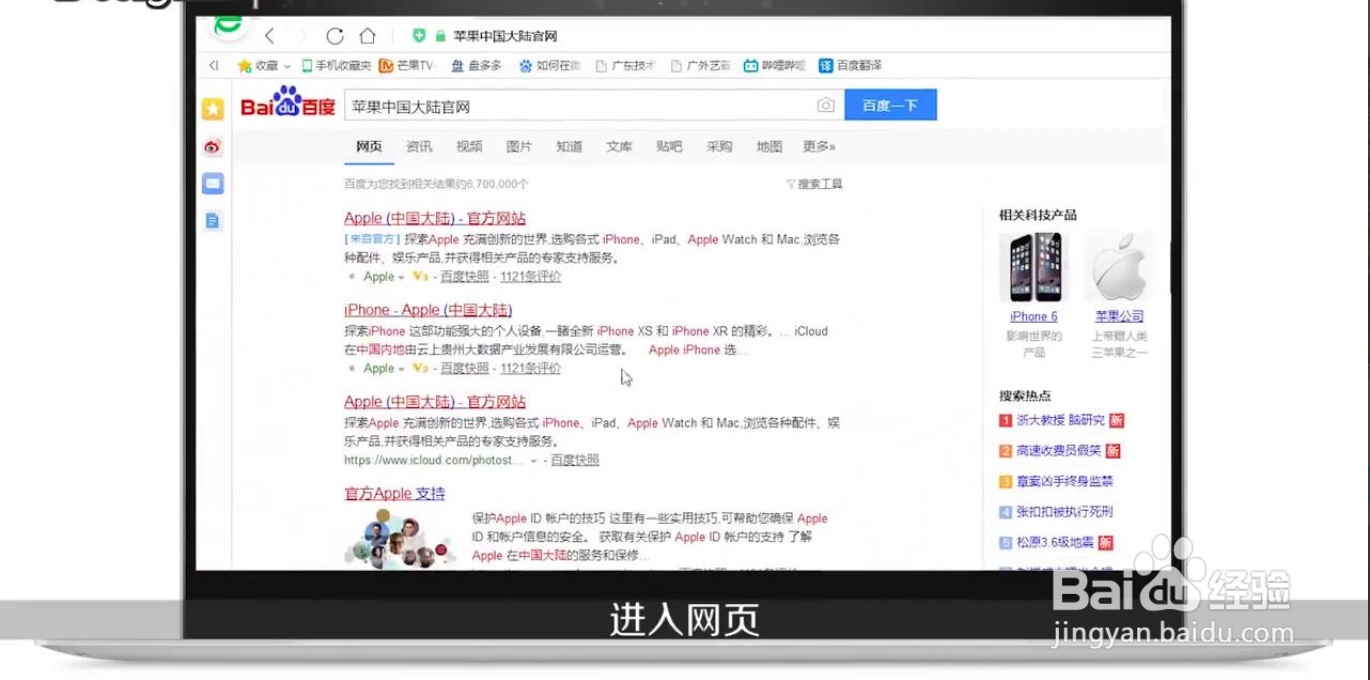Click the browser back arrow

coord(270,36)
